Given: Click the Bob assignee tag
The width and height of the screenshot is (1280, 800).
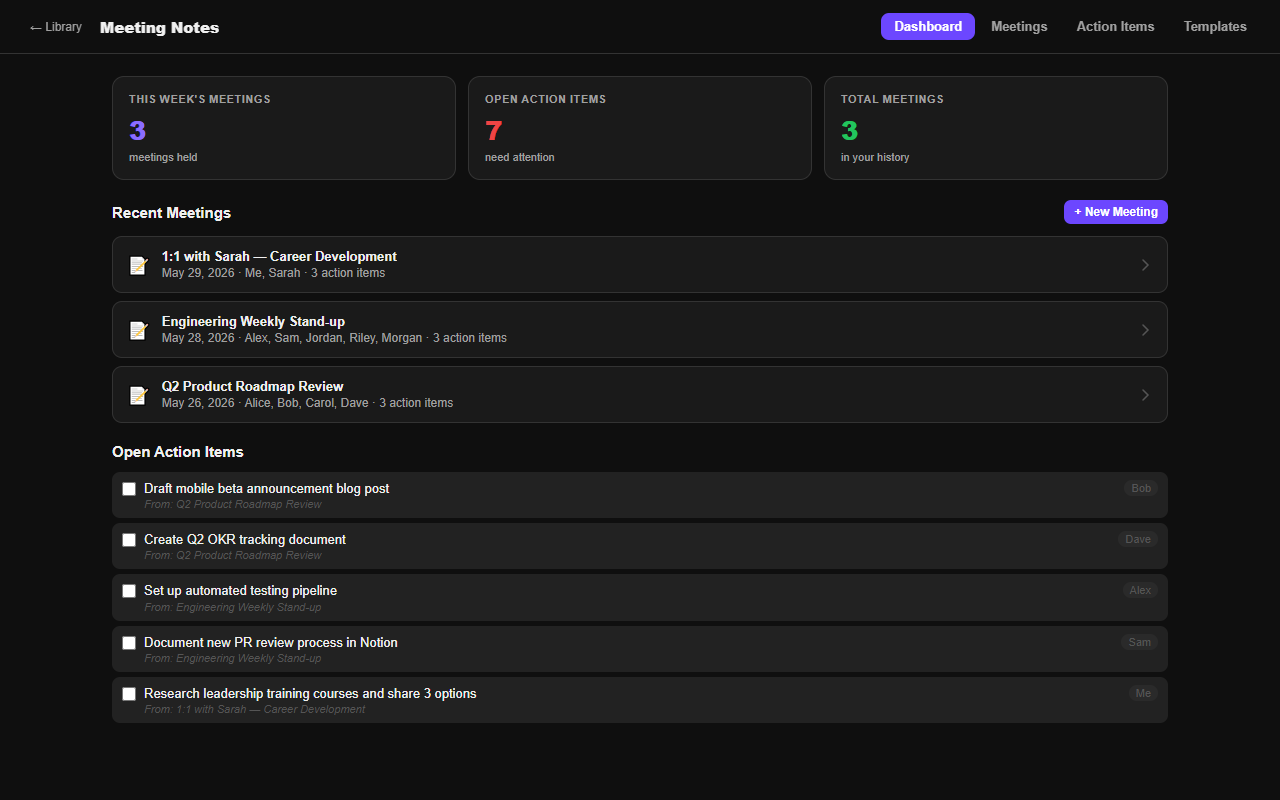Looking at the screenshot, I should [x=1141, y=489].
